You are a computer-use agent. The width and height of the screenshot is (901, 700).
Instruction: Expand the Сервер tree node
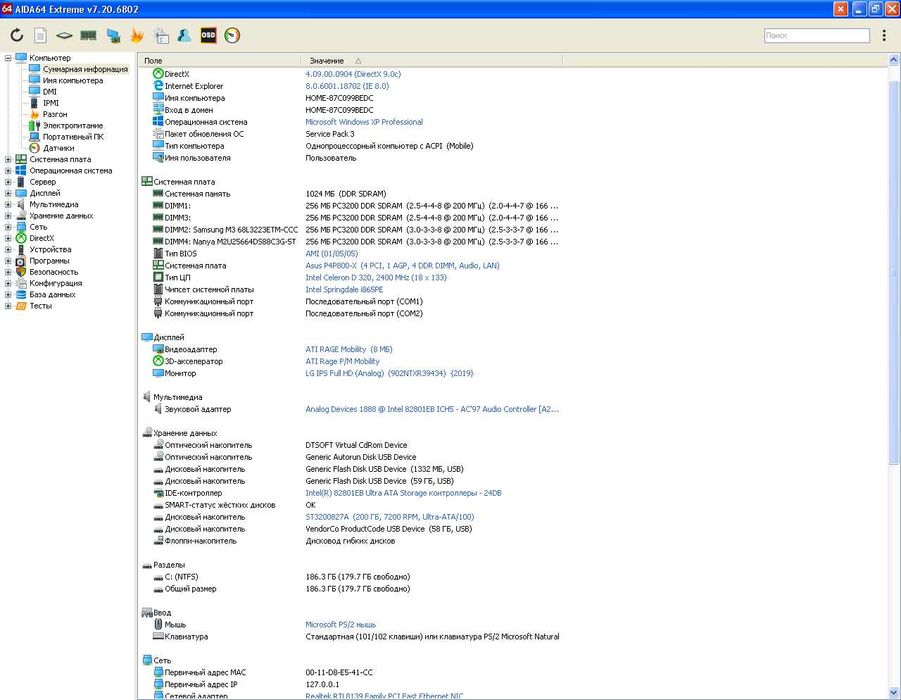(8, 182)
